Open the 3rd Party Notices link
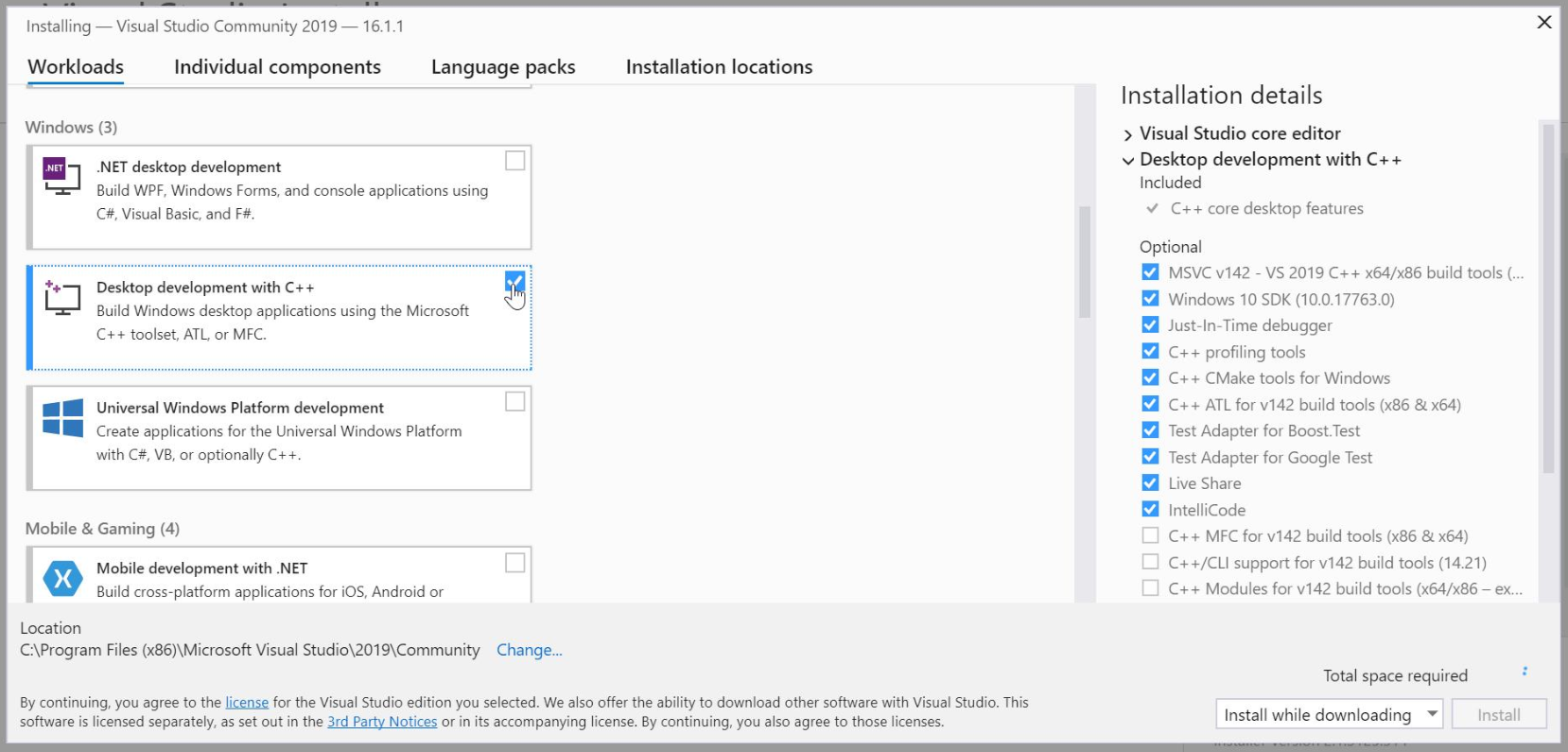The width and height of the screenshot is (1568, 752). (382, 722)
